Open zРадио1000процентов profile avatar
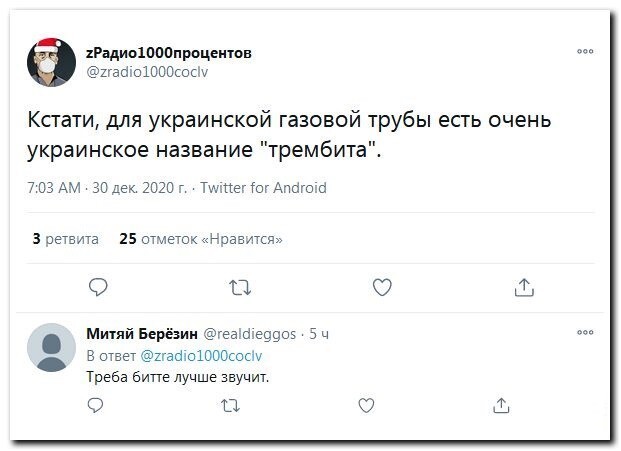 click(51, 62)
